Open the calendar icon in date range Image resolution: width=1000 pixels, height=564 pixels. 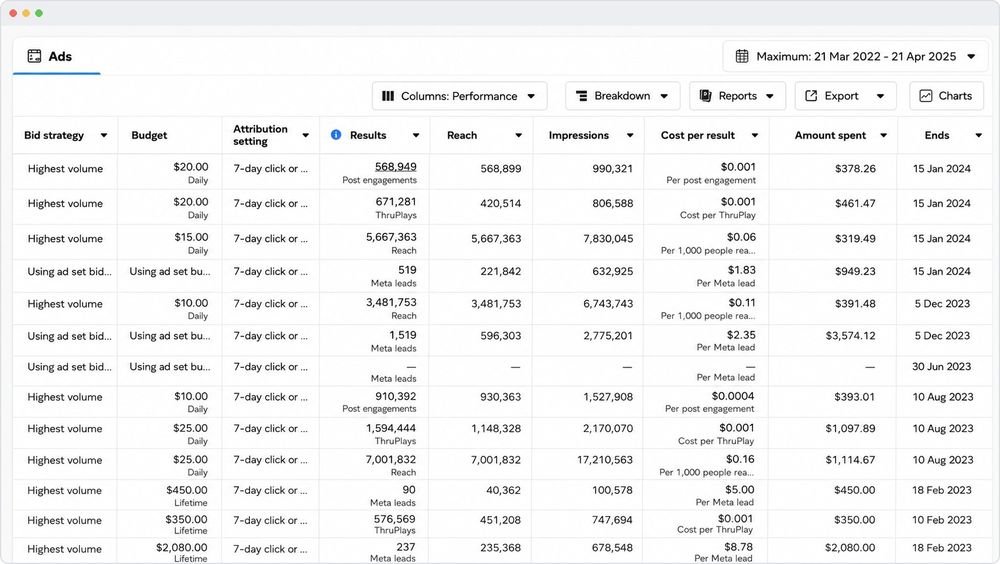click(x=742, y=56)
